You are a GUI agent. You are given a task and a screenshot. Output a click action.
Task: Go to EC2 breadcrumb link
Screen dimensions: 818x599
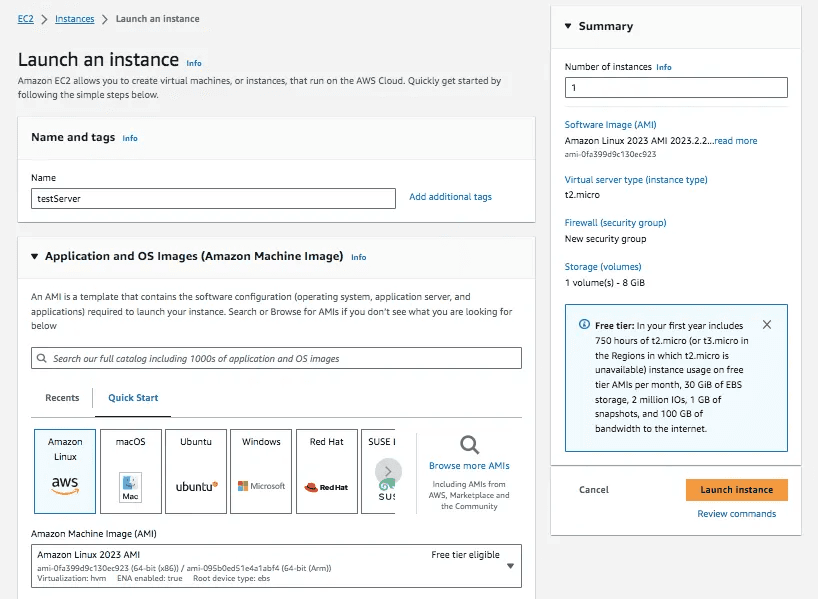pos(26,19)
